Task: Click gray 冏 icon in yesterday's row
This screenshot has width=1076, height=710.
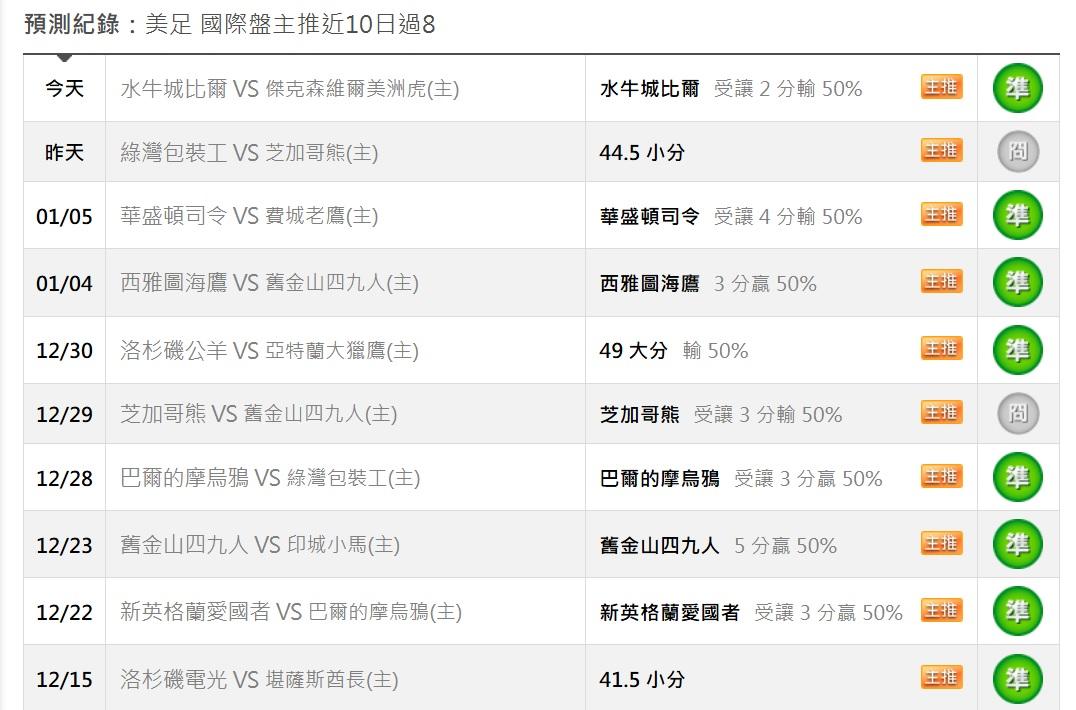Action: (1017, 152)
